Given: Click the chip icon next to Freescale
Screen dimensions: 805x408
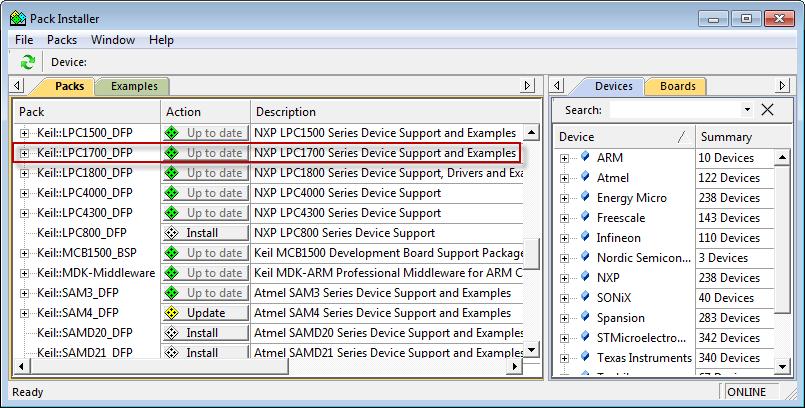Looking at the screenshot, I should [x=585, y=218].
